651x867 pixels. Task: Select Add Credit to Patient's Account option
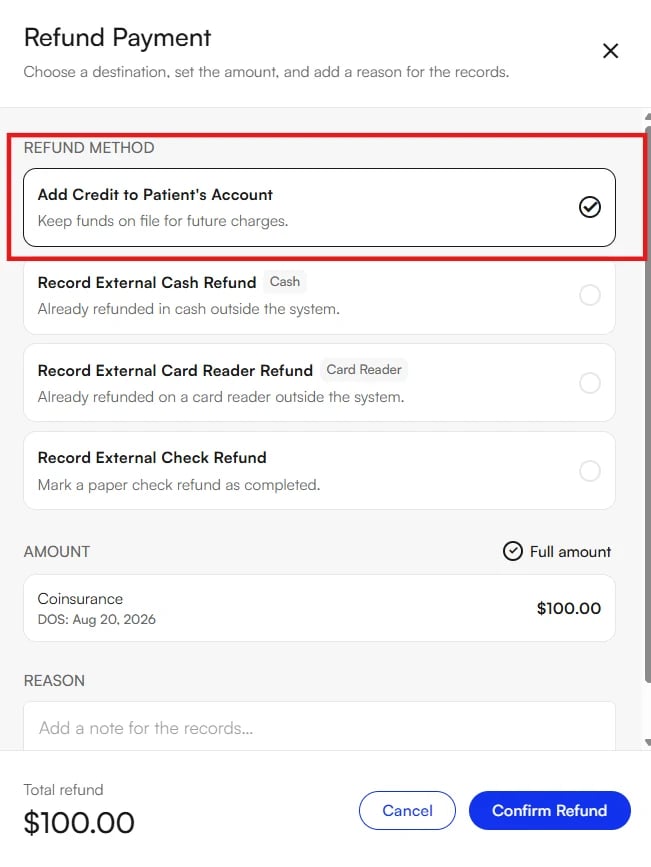(x=319, y=207)
